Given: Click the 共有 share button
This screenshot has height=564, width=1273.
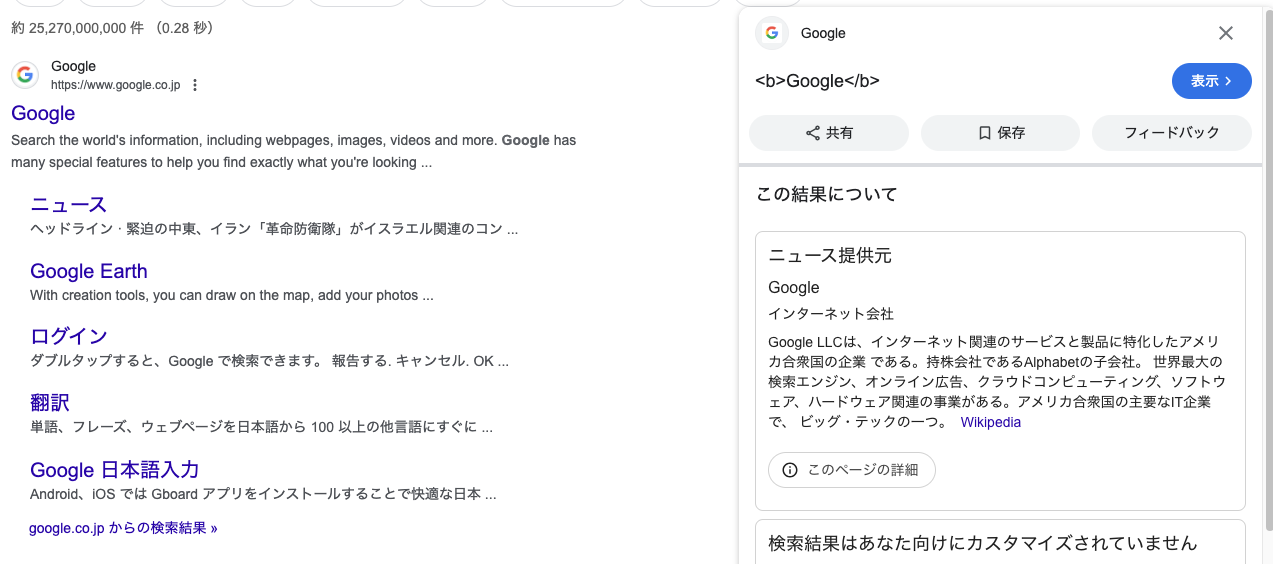Looking at the screenshot, I should coord(829,133).
